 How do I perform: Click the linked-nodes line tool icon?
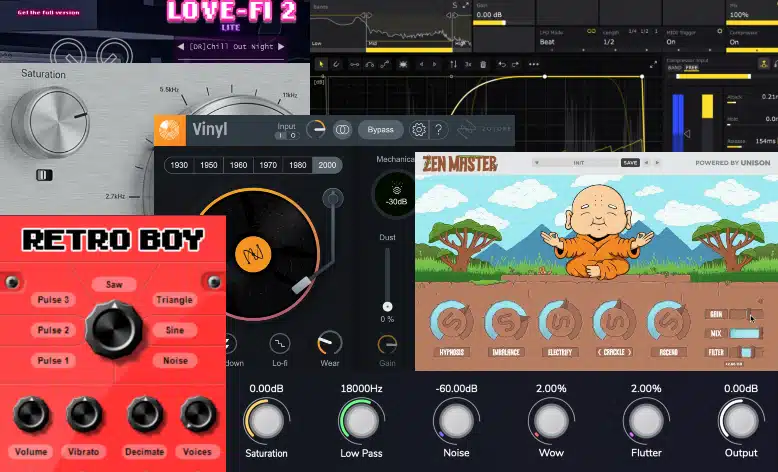[x=354, y=65]
